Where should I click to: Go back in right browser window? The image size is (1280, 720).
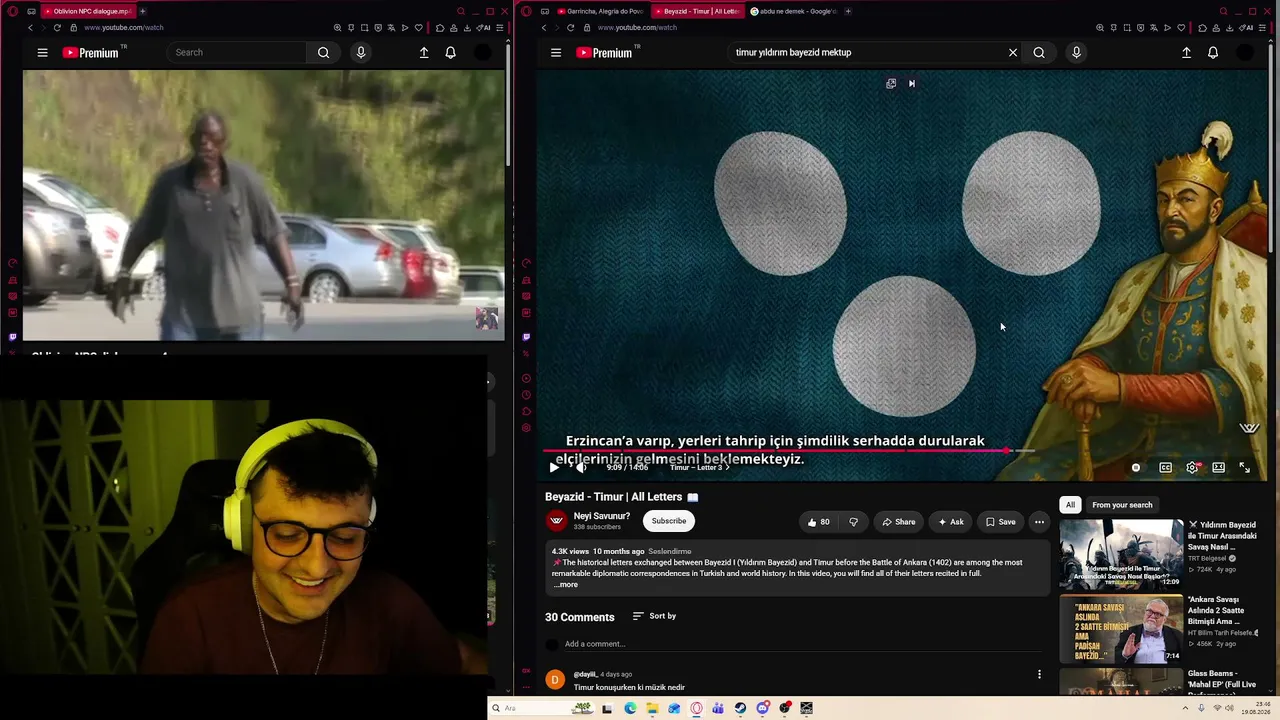tap(544, 28)
